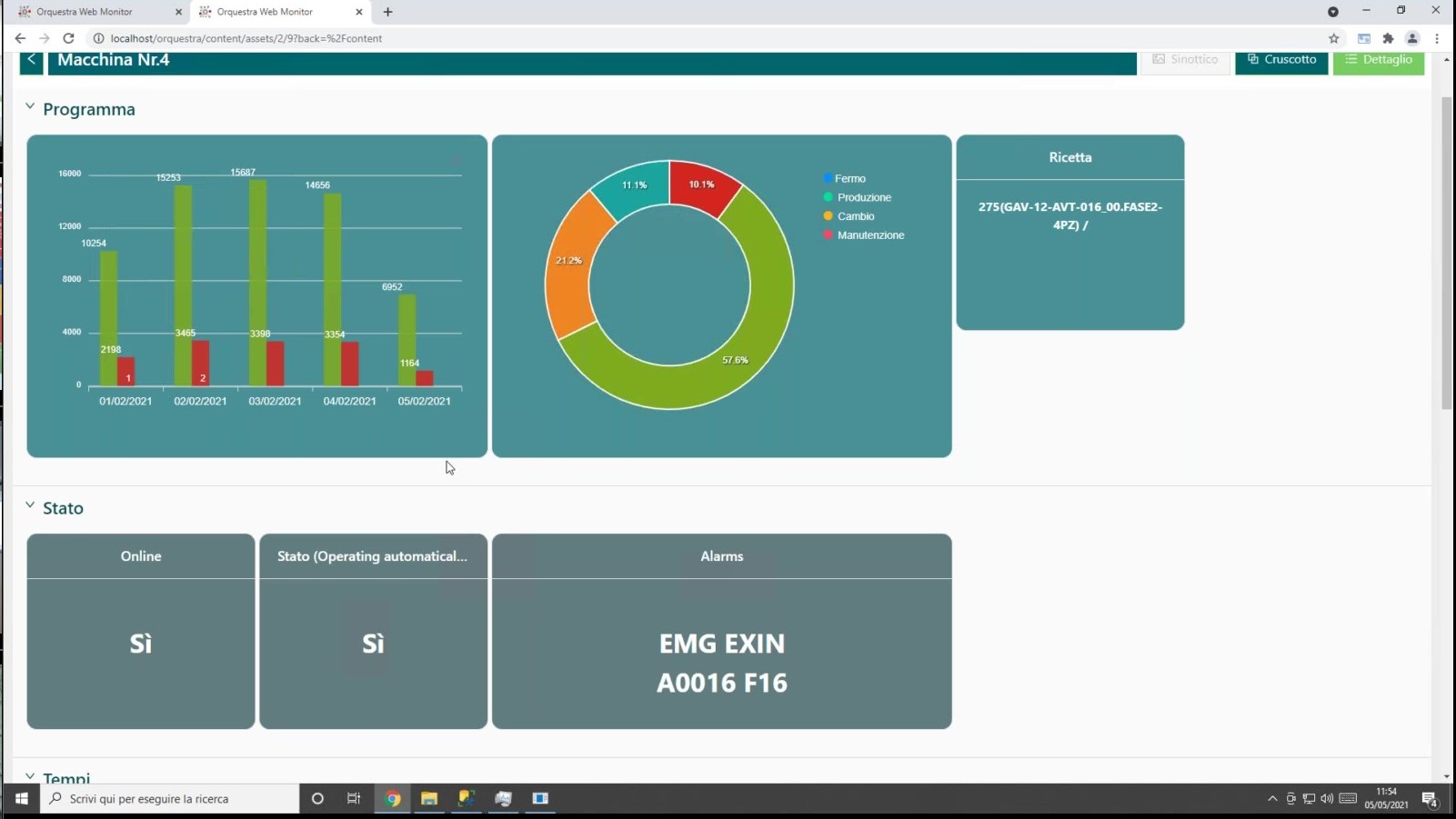Open the Chrome profile avatar
Image resolution: width=1456 pixels, height=819 pixels.
1412,38
